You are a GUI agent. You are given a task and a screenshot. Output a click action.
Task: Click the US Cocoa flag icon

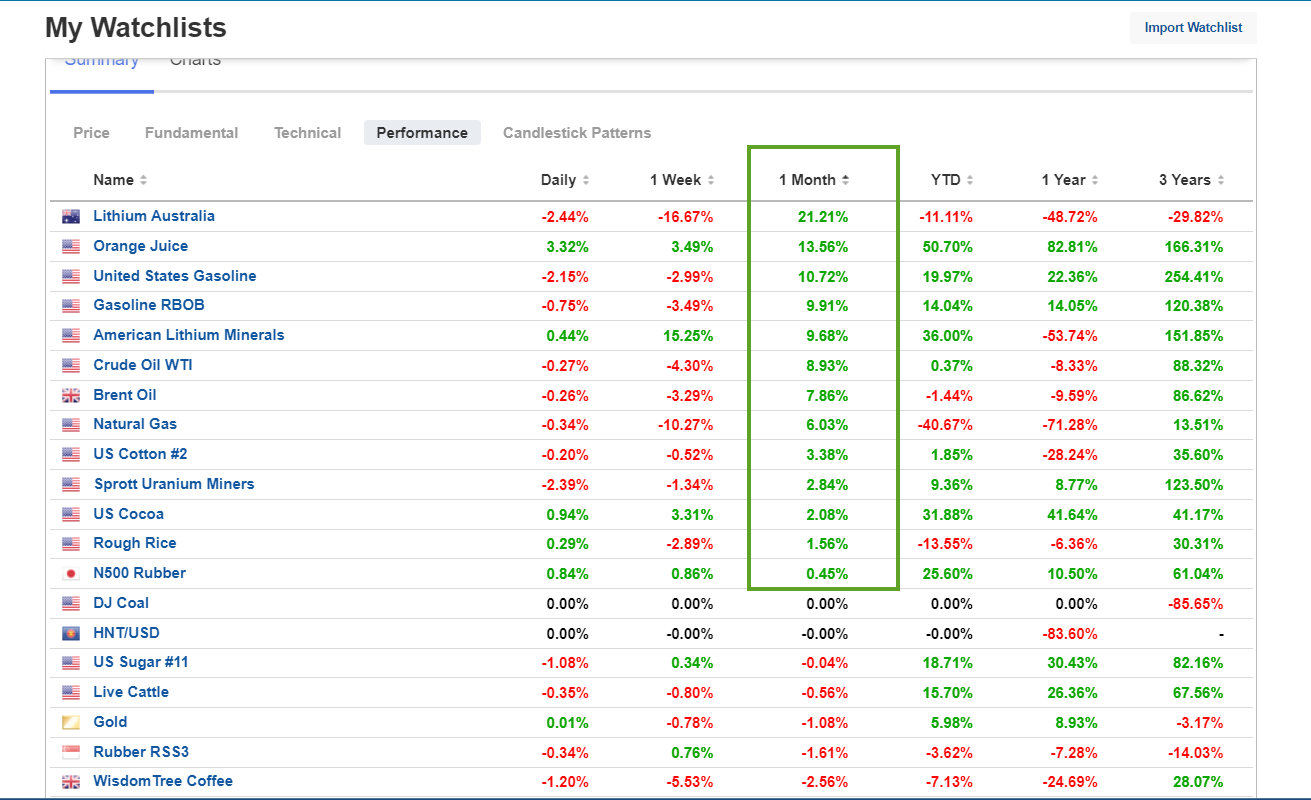71,514
